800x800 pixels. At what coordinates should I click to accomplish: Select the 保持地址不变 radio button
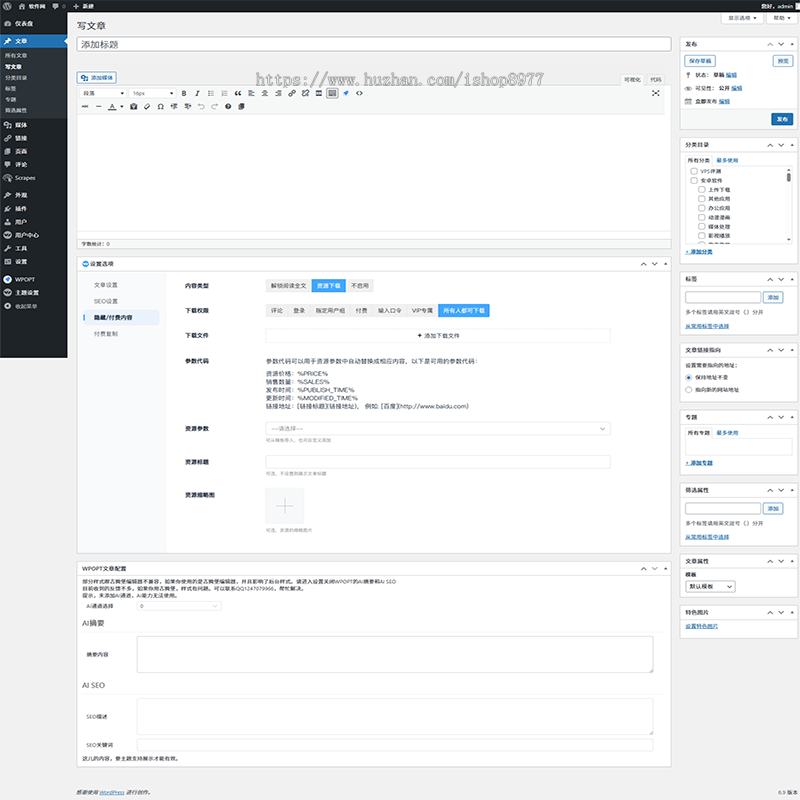click(x=689, y=378)
